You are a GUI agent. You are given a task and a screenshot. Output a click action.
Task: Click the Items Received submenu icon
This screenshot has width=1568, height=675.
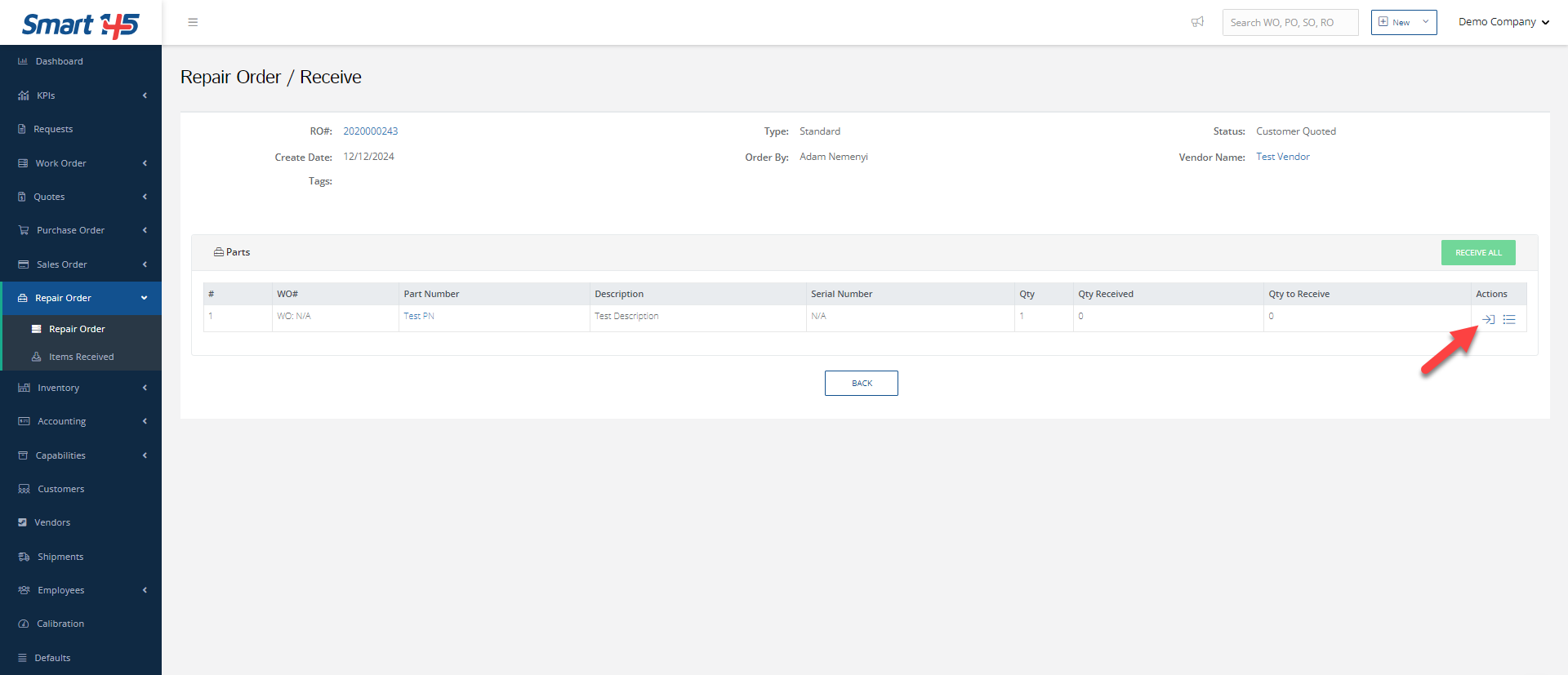coord(36,357)
